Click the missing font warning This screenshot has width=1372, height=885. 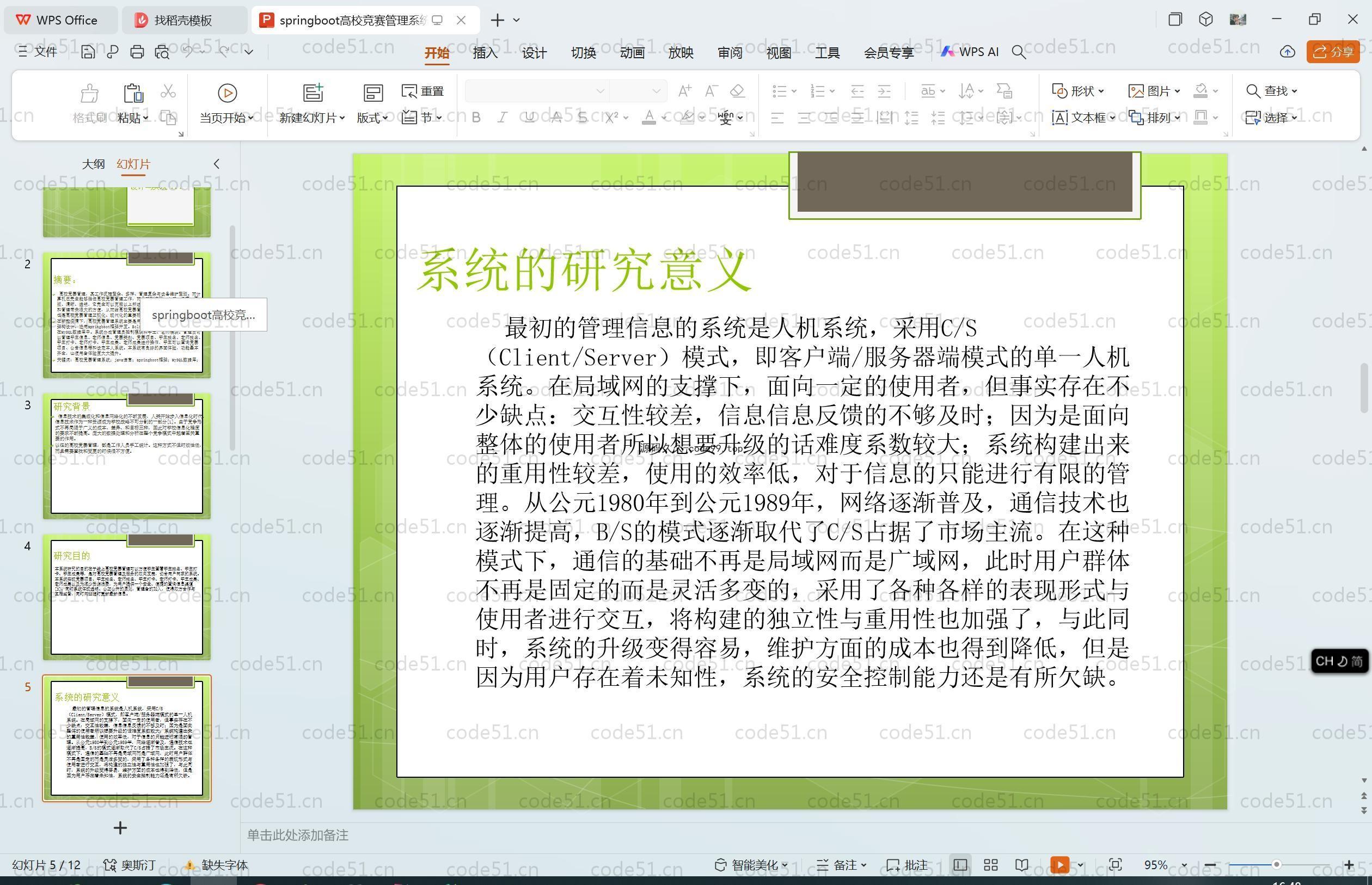(x=216, y=865)
